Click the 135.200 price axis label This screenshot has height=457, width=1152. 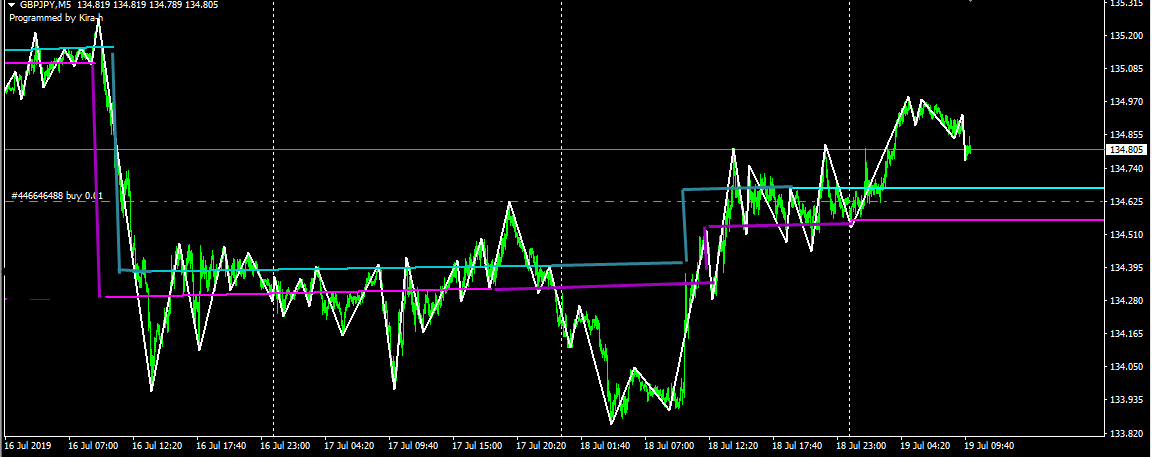[x=1127, y=36]
